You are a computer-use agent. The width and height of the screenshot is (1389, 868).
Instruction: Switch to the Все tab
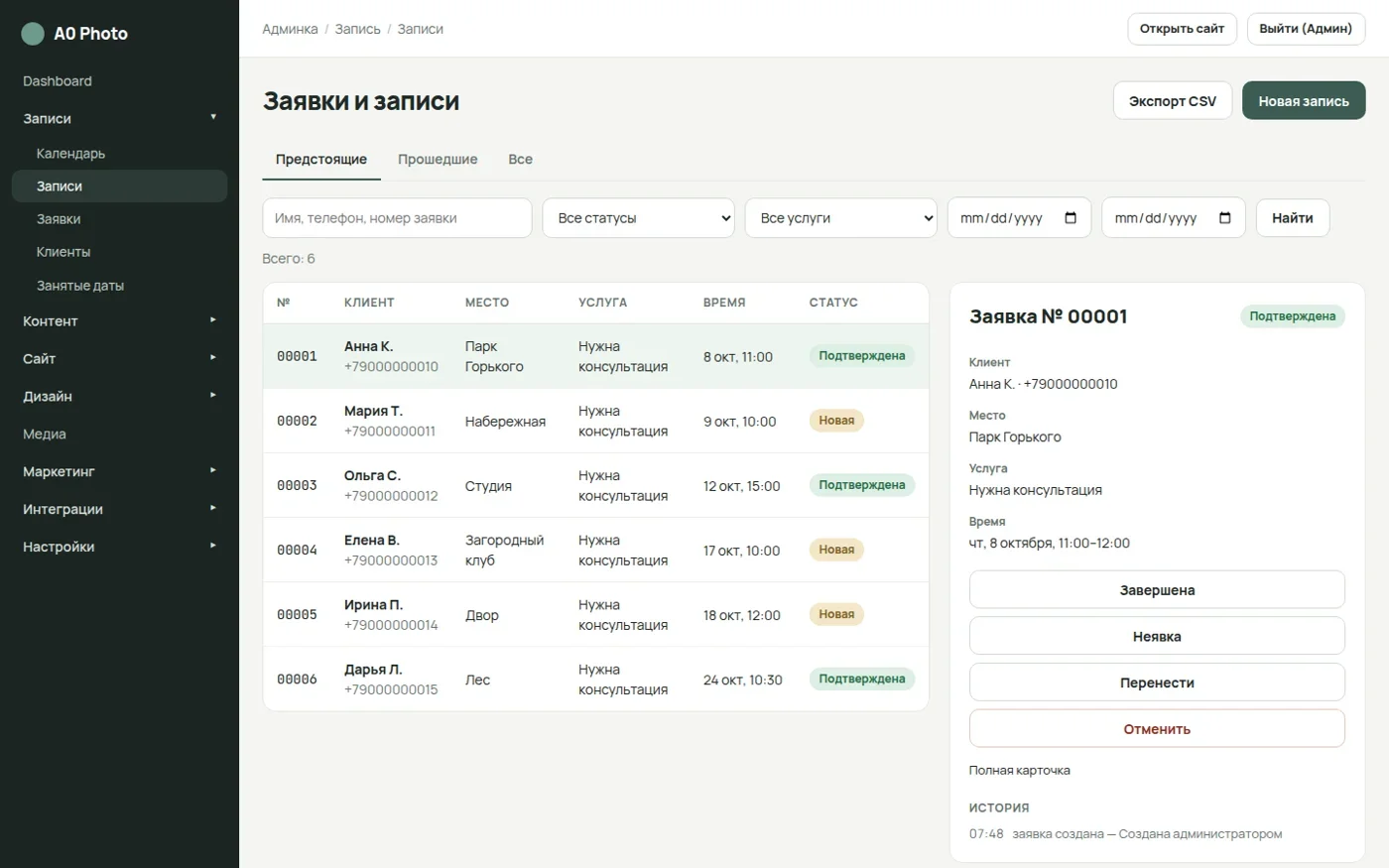tap(520, 160)
